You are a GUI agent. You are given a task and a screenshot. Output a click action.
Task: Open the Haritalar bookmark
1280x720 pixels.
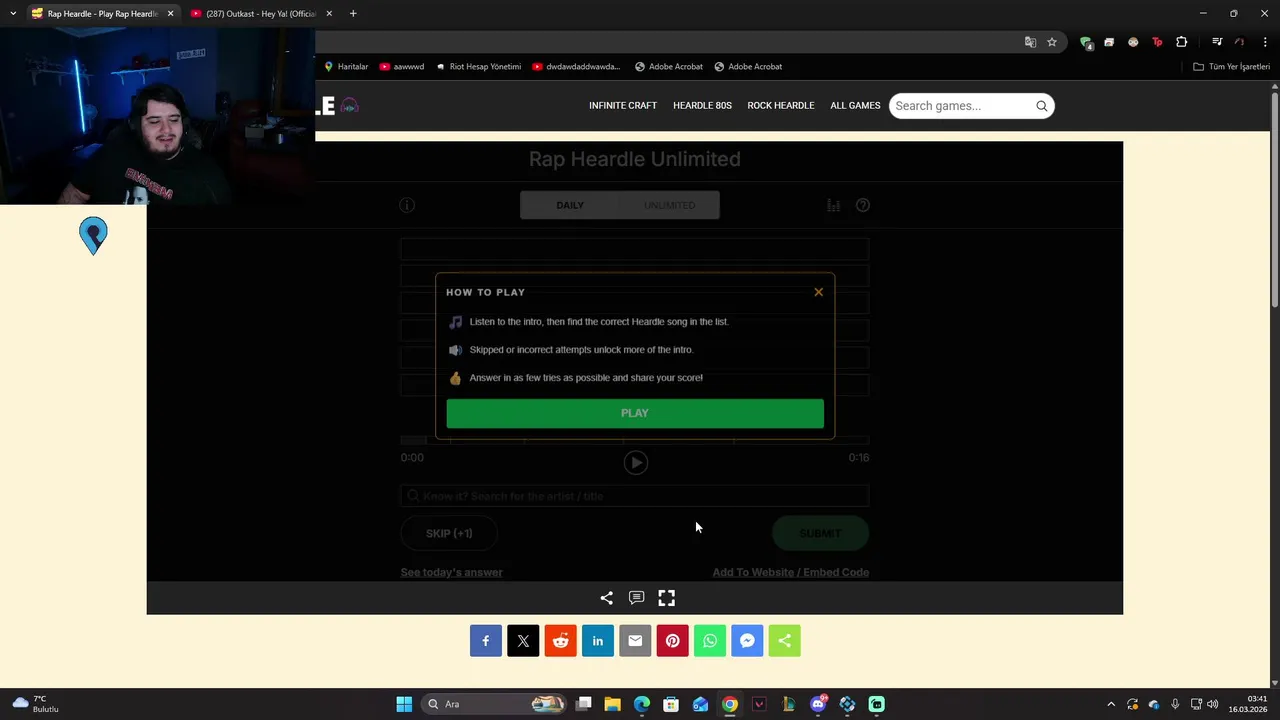[x=346, y=67]
